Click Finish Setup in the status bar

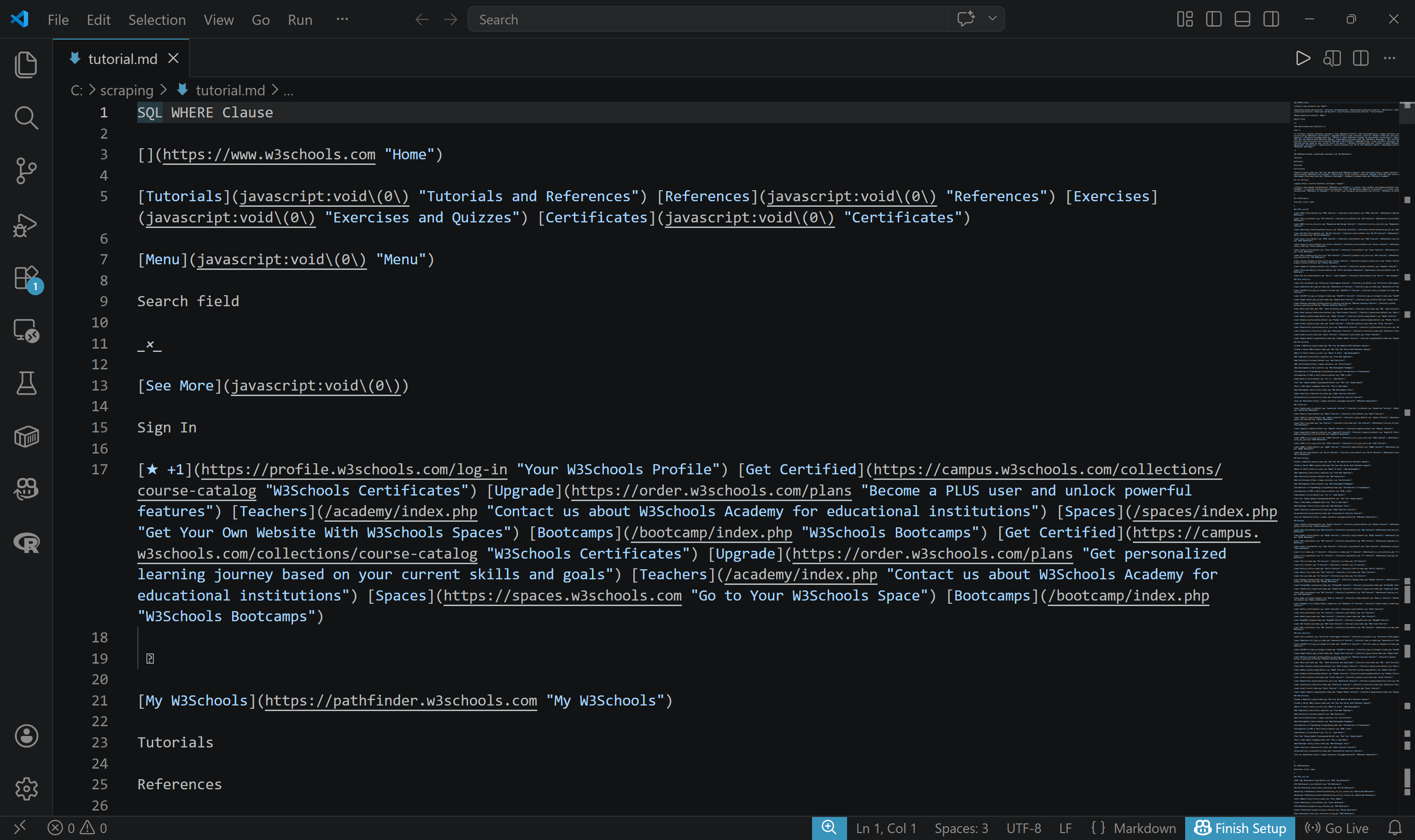click(1241, 827)
